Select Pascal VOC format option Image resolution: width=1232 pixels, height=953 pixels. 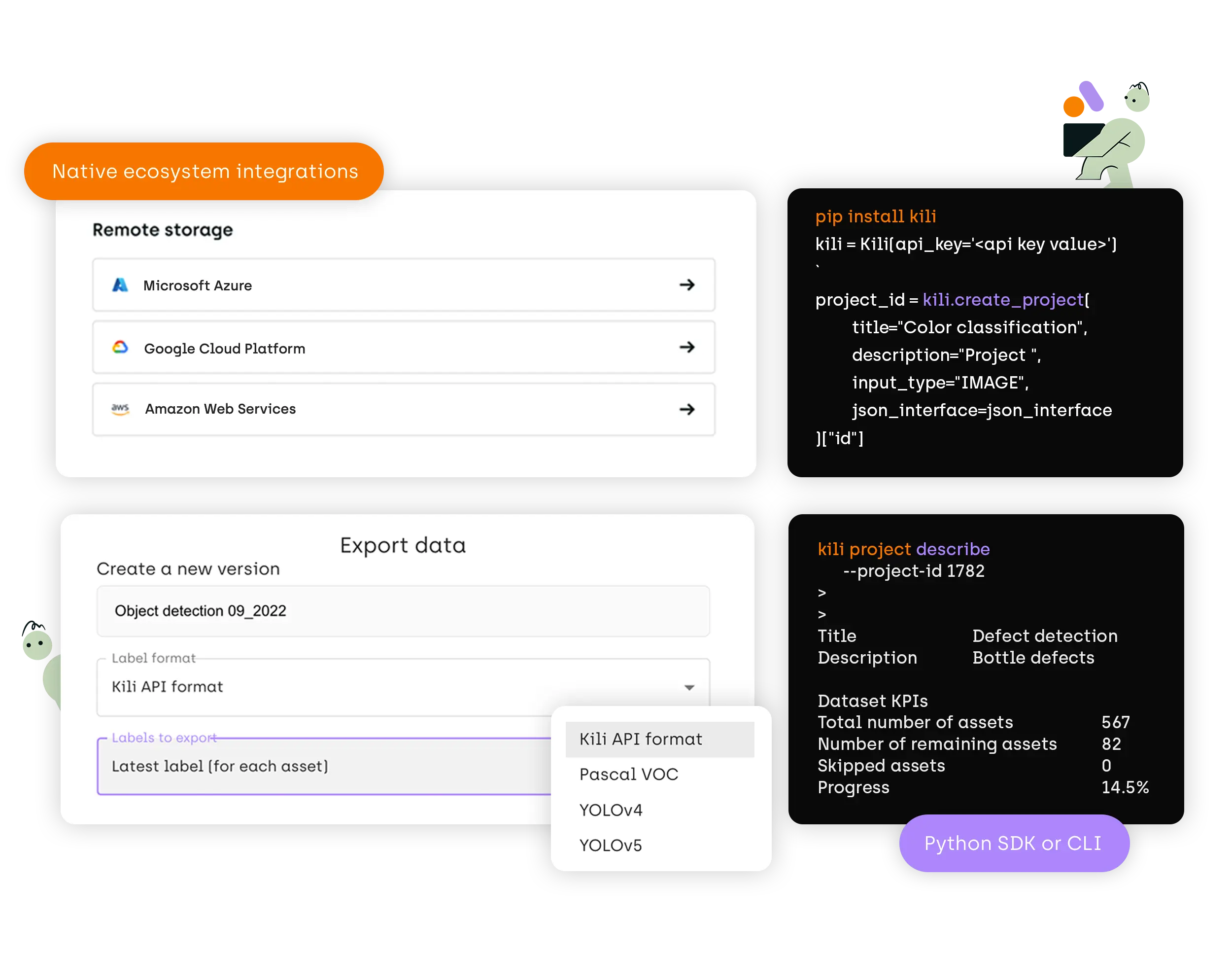coord(628,775)
